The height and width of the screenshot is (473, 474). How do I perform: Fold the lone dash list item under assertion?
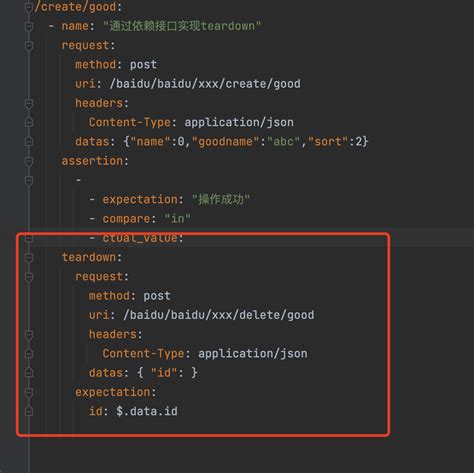pos(29,181)
